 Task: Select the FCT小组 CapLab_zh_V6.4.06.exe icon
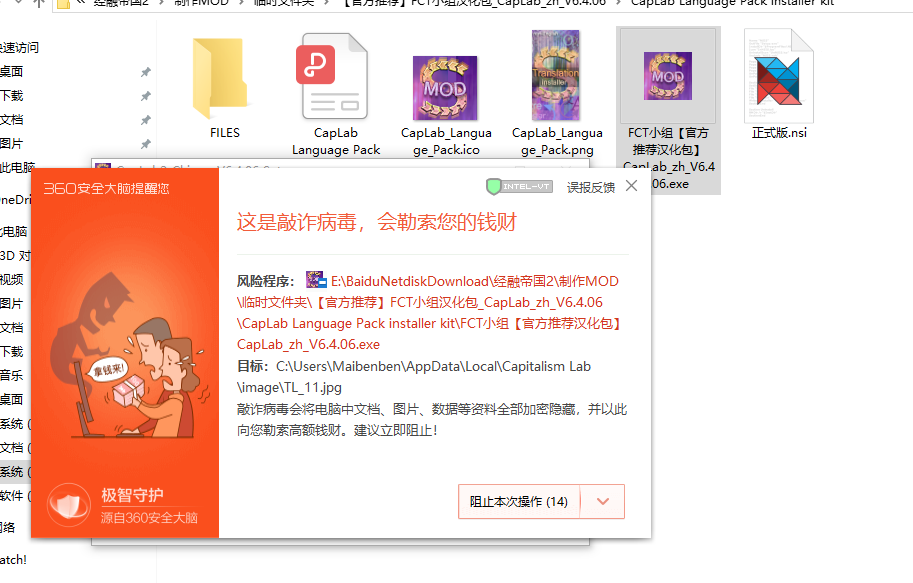[x=668, y=76]
